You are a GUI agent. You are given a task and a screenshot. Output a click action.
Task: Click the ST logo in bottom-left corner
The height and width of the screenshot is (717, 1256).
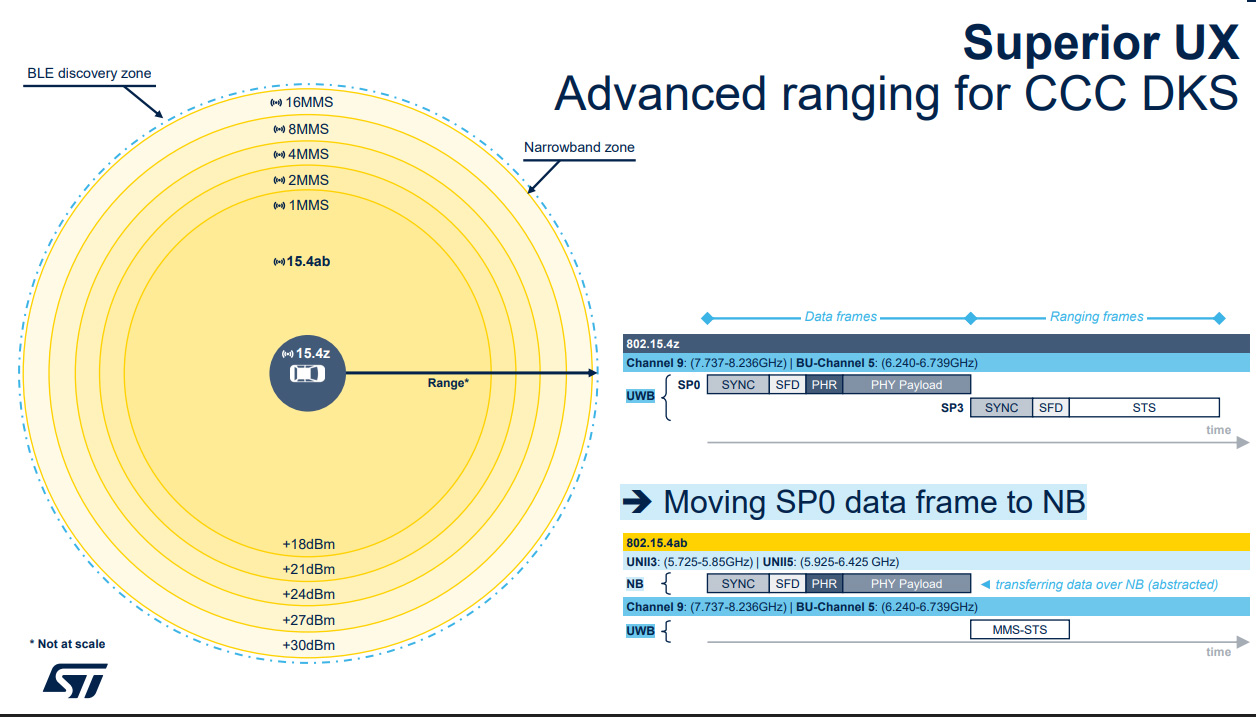point(74,681)
